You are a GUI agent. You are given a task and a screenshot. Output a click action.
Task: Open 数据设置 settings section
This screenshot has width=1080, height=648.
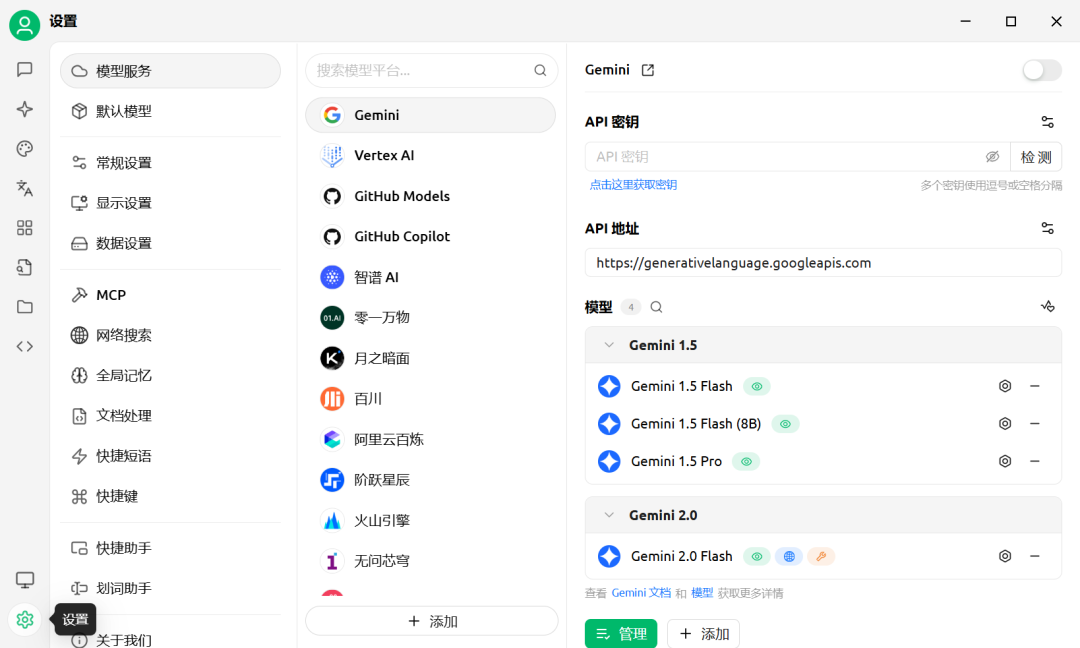170,243
